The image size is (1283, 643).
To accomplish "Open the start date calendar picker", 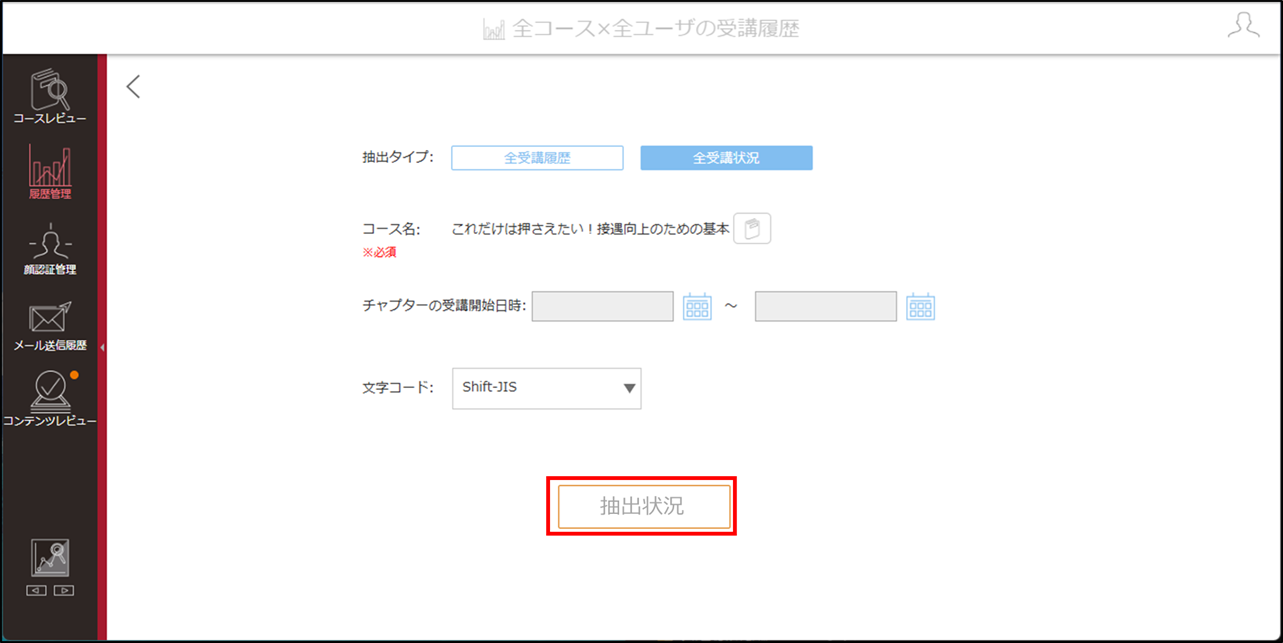I will [697, 306].
